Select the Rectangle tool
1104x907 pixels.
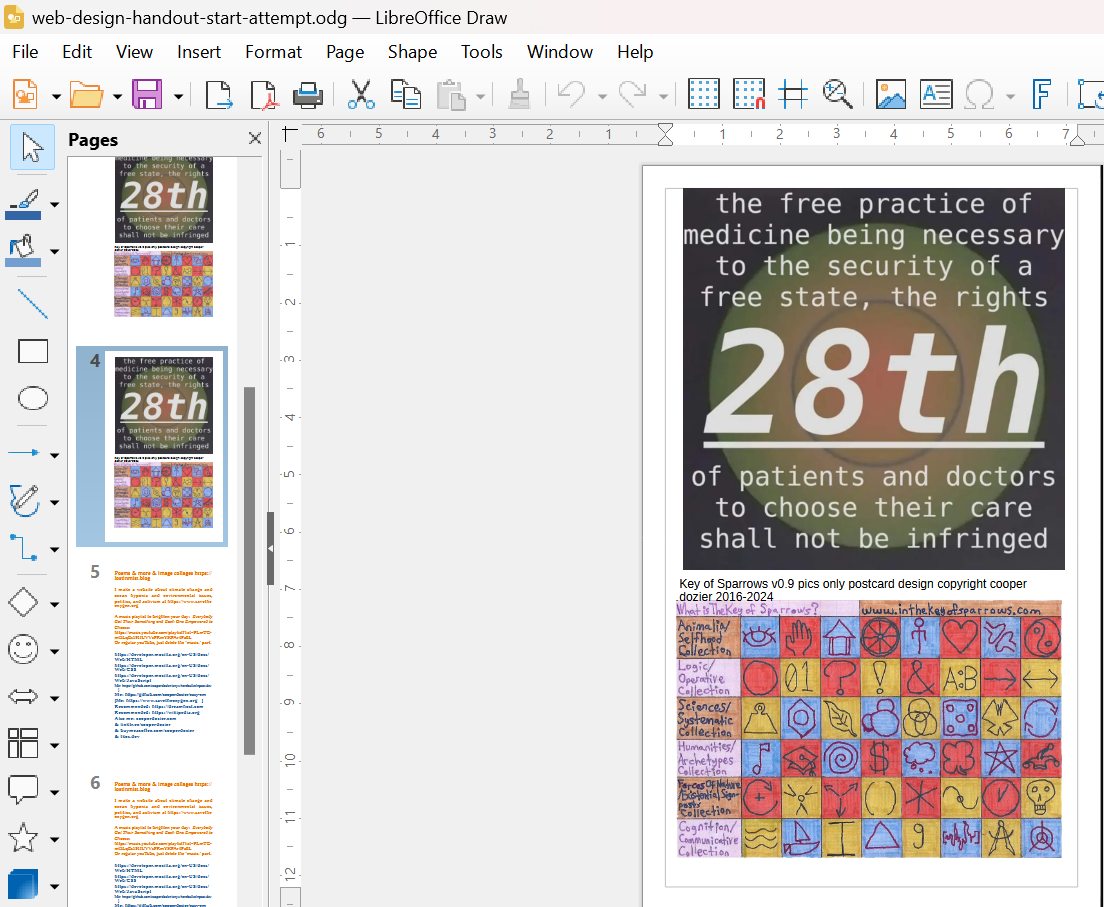(x=32, y=351)
